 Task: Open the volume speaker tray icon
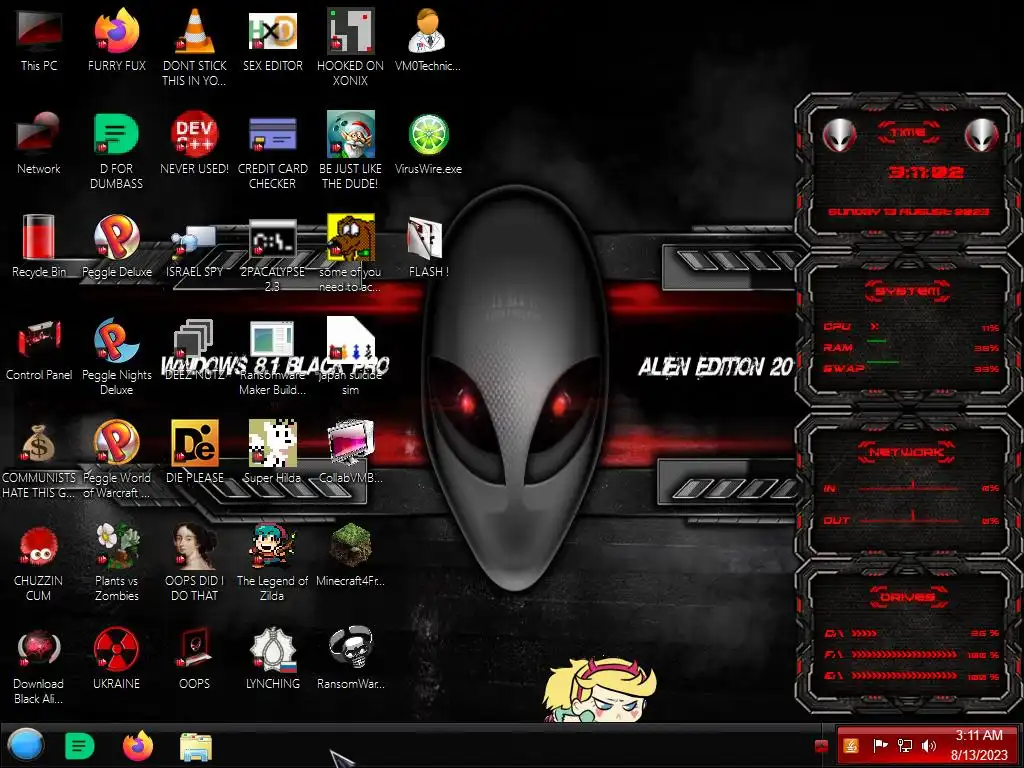(x=929, y=745)
